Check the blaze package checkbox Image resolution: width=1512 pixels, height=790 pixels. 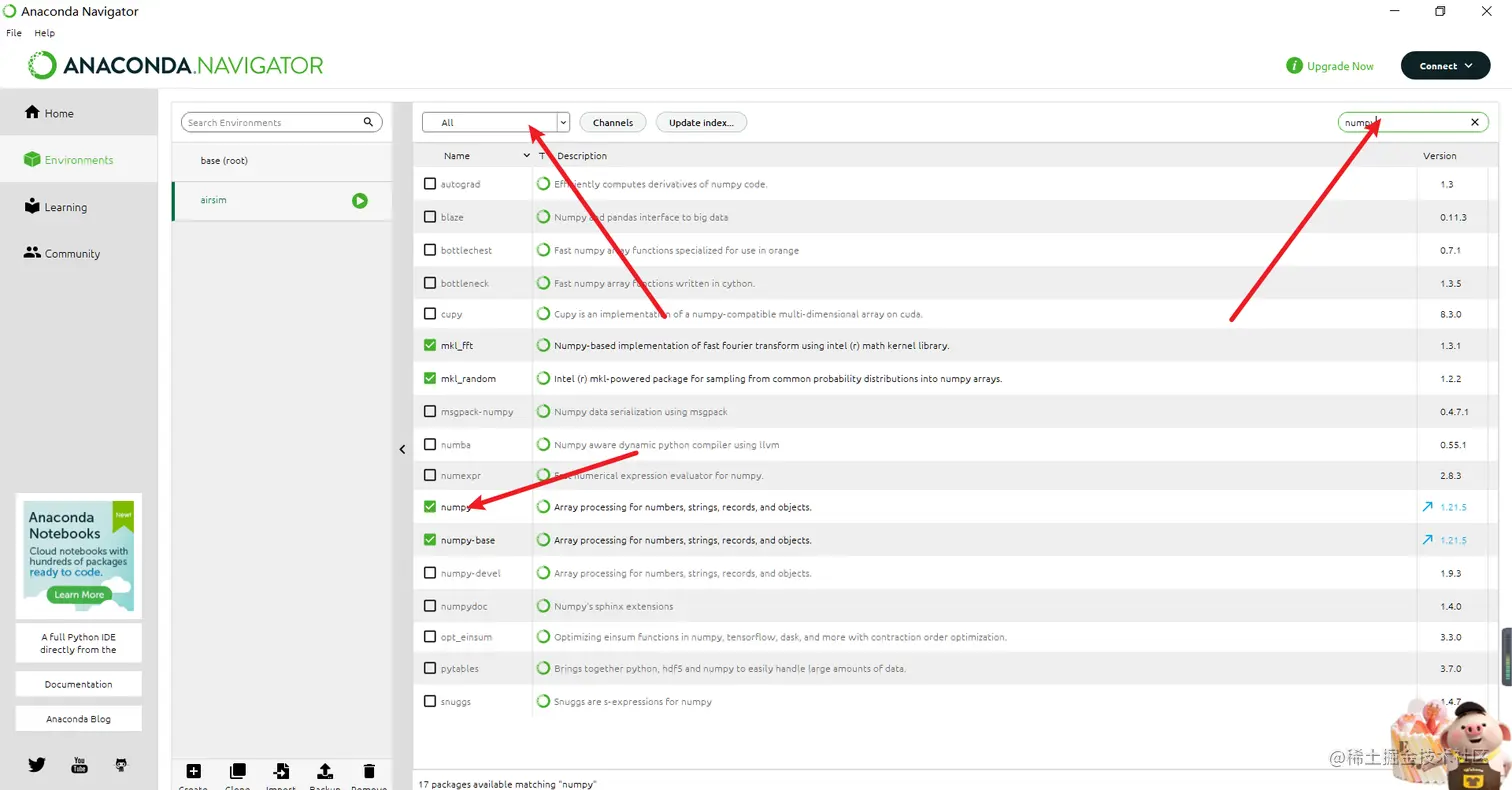tap(430, 217)
